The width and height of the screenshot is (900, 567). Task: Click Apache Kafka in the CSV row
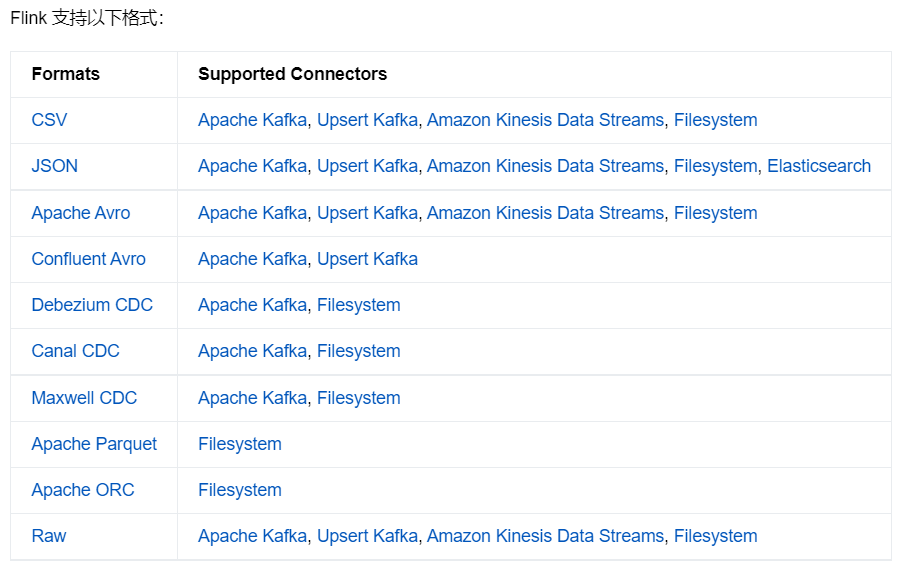tap(252, 120)
